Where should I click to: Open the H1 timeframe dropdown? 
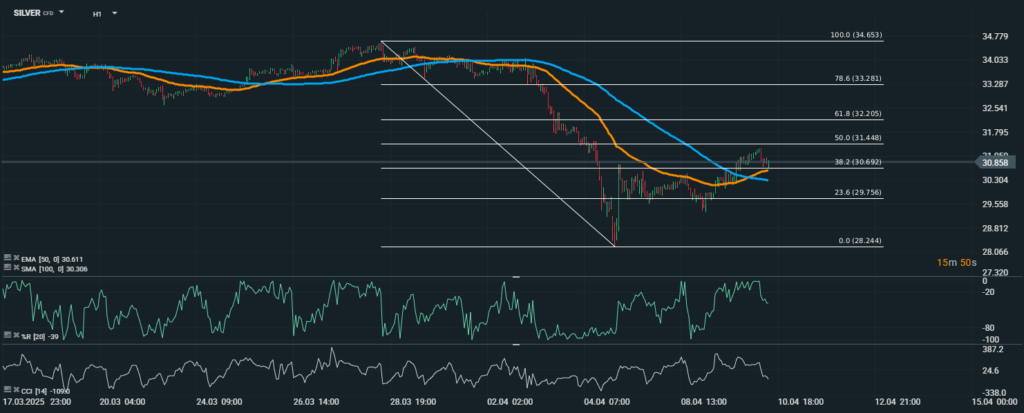pos(114,14)
